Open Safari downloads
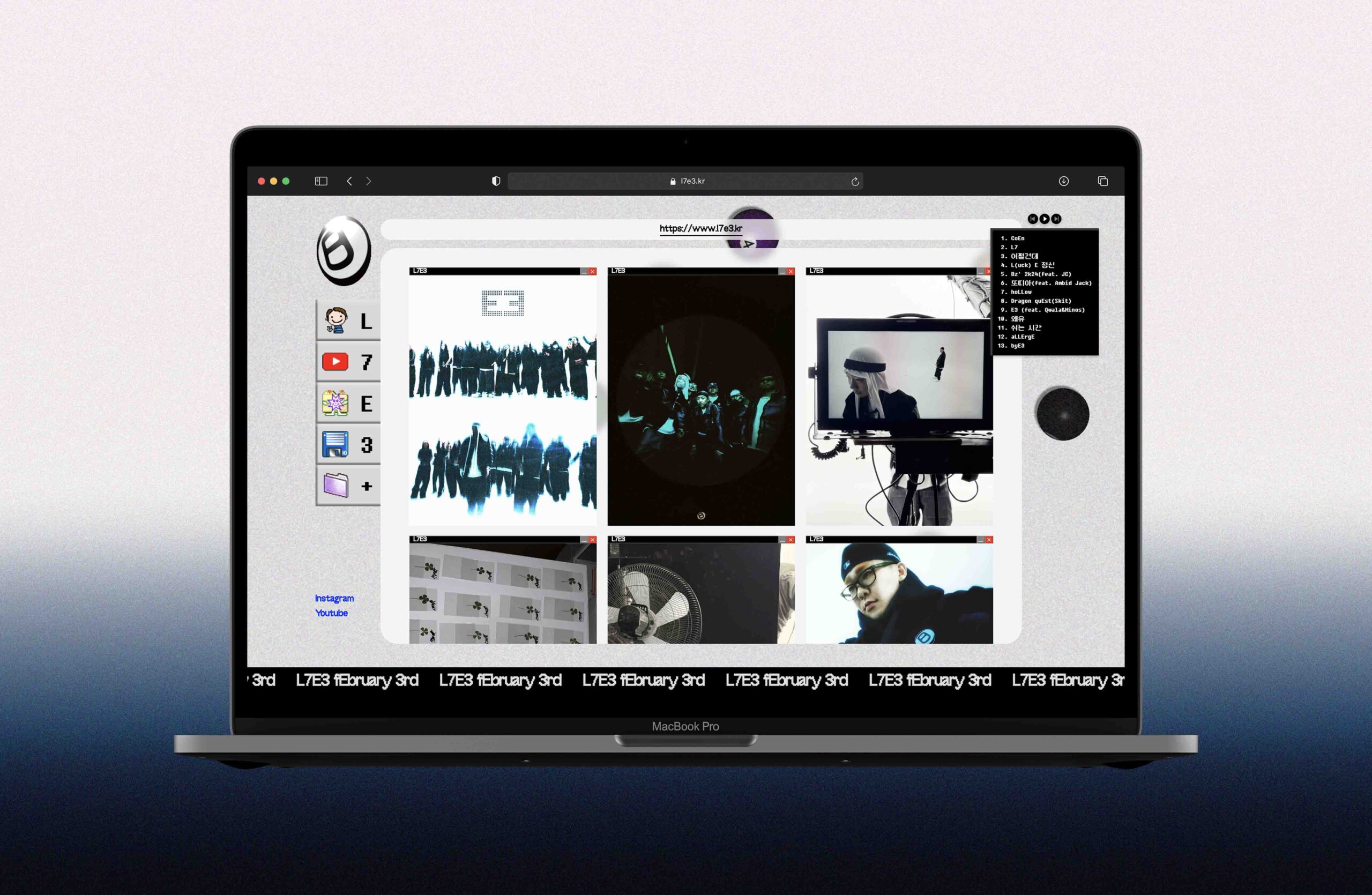The image size is (1372, 895). tap(1064, 181)
